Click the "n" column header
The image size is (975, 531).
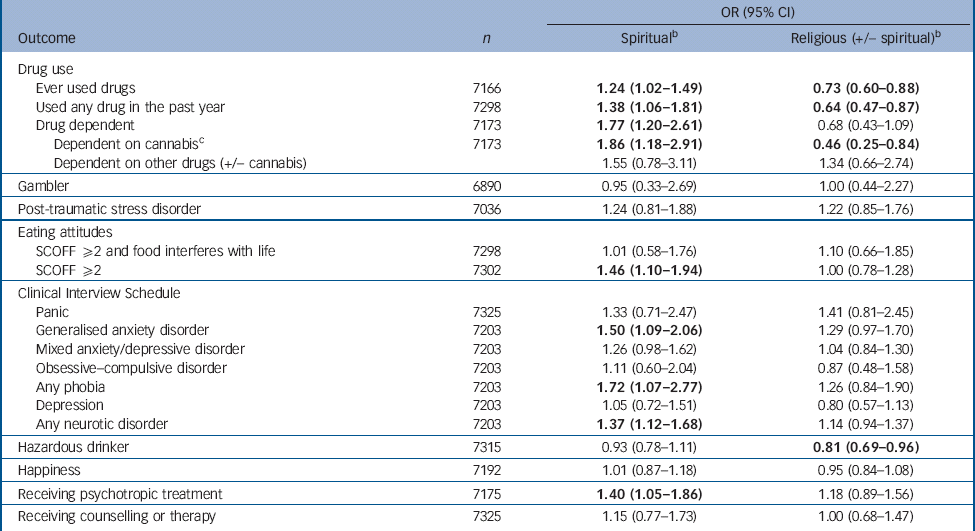486,38
